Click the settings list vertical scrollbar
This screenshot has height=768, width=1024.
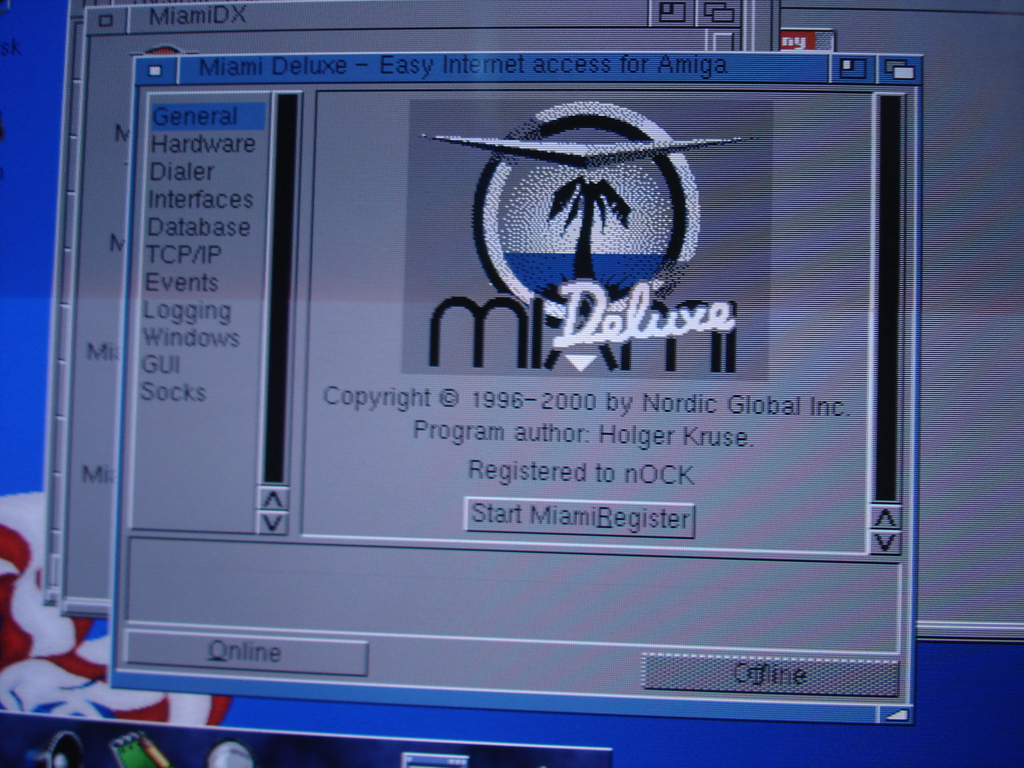pos(282,289)
